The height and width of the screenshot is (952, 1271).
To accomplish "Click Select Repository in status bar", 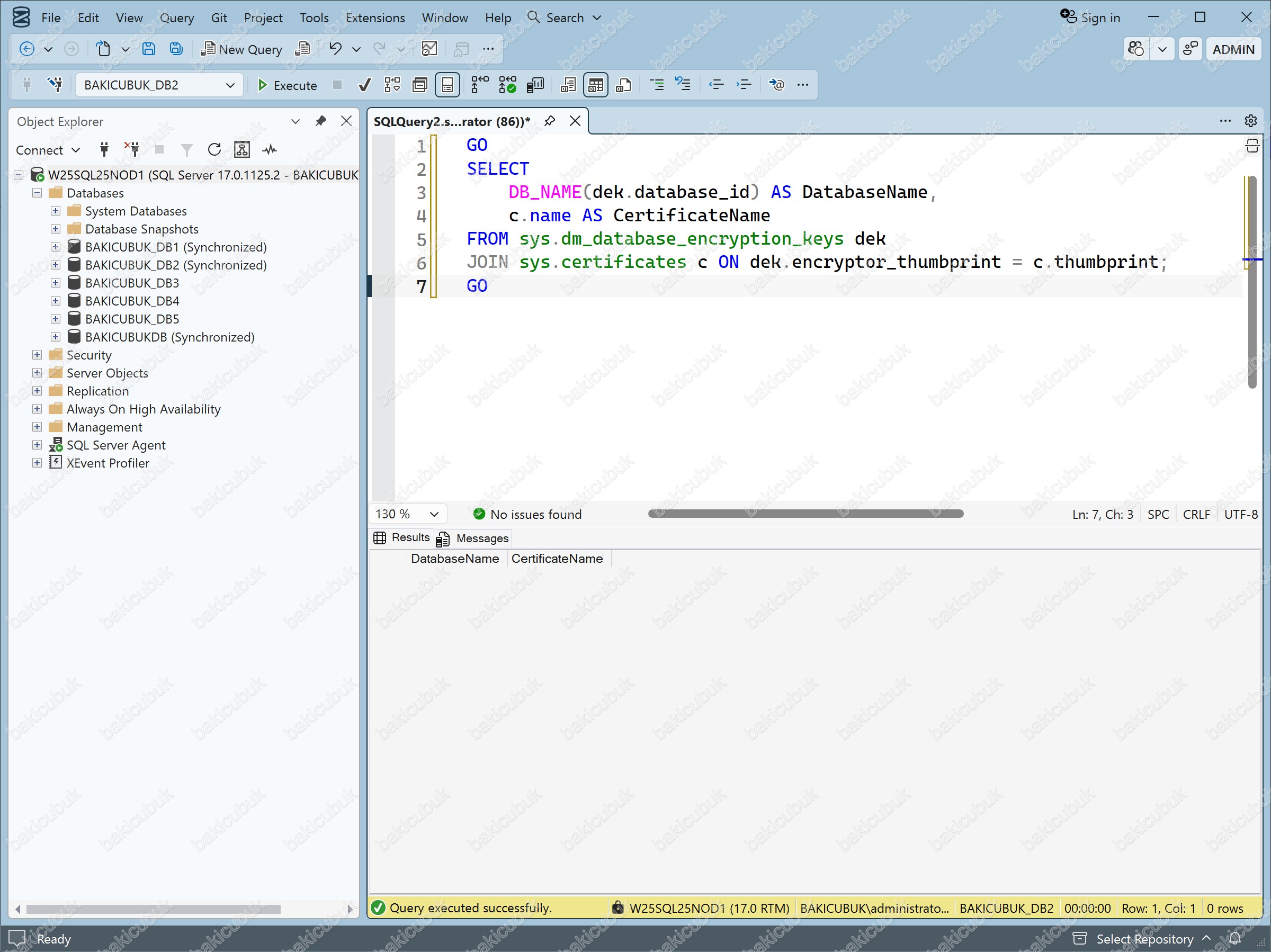I will pyautogui.click(x=1143, y=939).
